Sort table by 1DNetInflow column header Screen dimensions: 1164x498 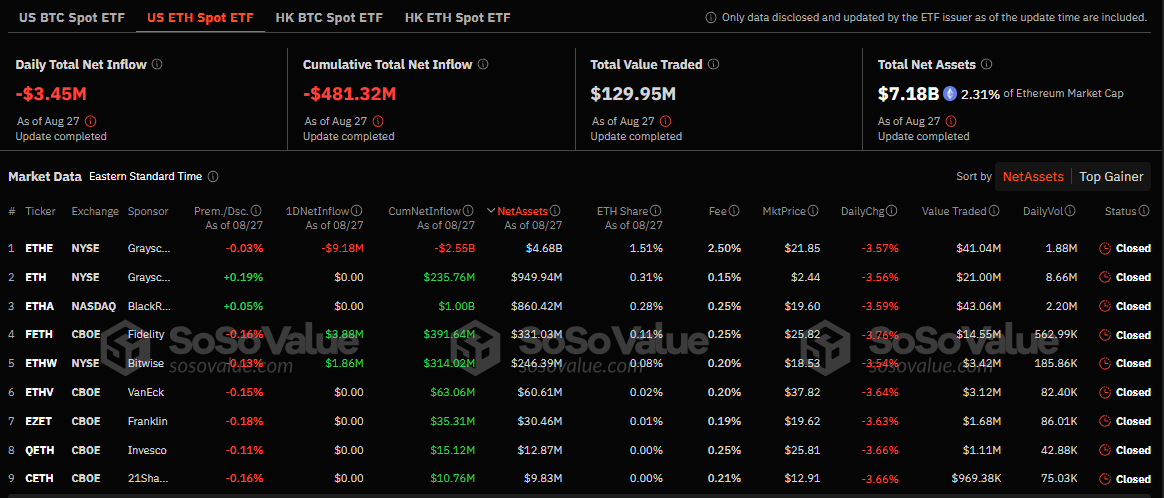[x=319, y=212]
